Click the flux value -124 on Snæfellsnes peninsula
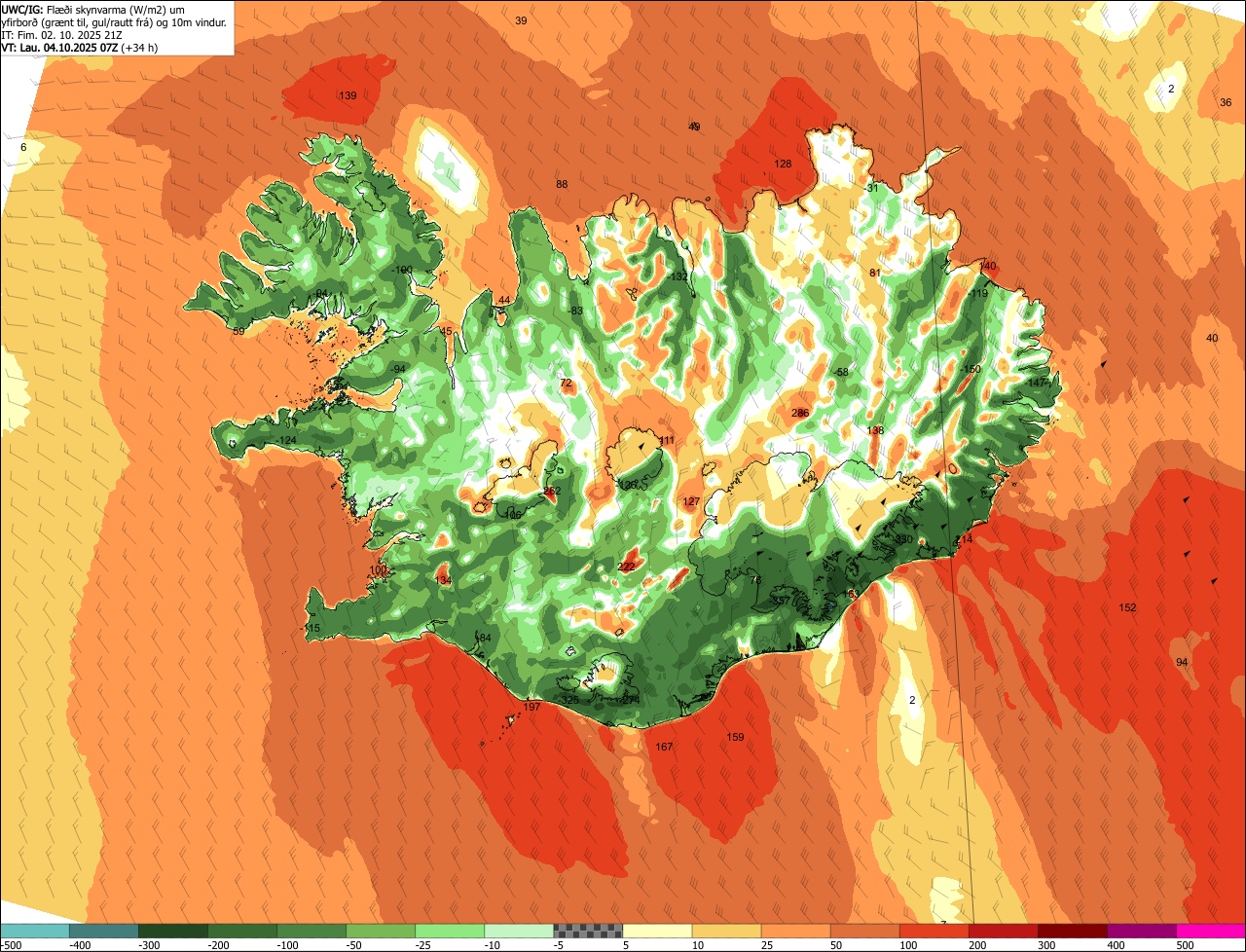 pyautogui.click(x=285, y=441)
